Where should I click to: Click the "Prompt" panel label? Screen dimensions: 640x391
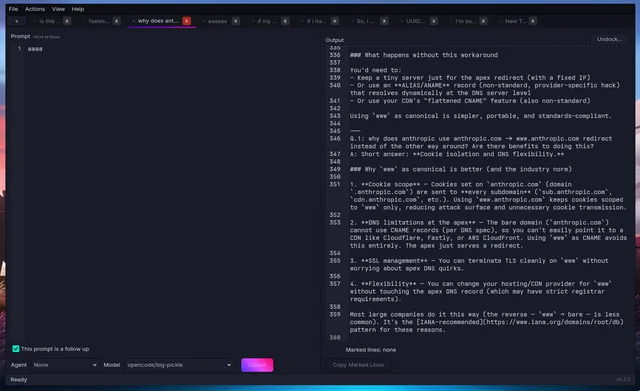click(20, 36)
